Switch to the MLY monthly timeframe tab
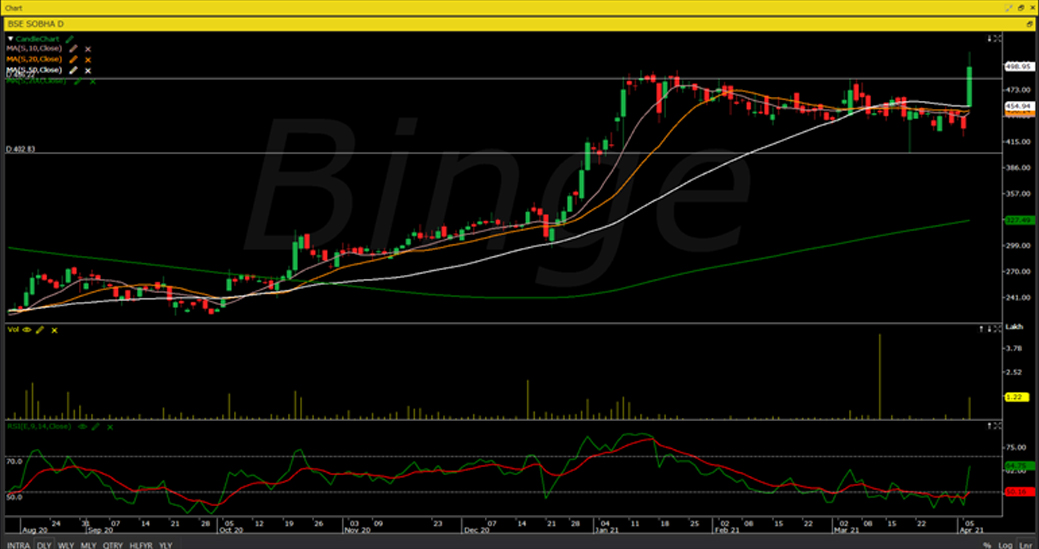Image resolution: width=1039 pixels, height=549 pixels. tap(89, 544)
